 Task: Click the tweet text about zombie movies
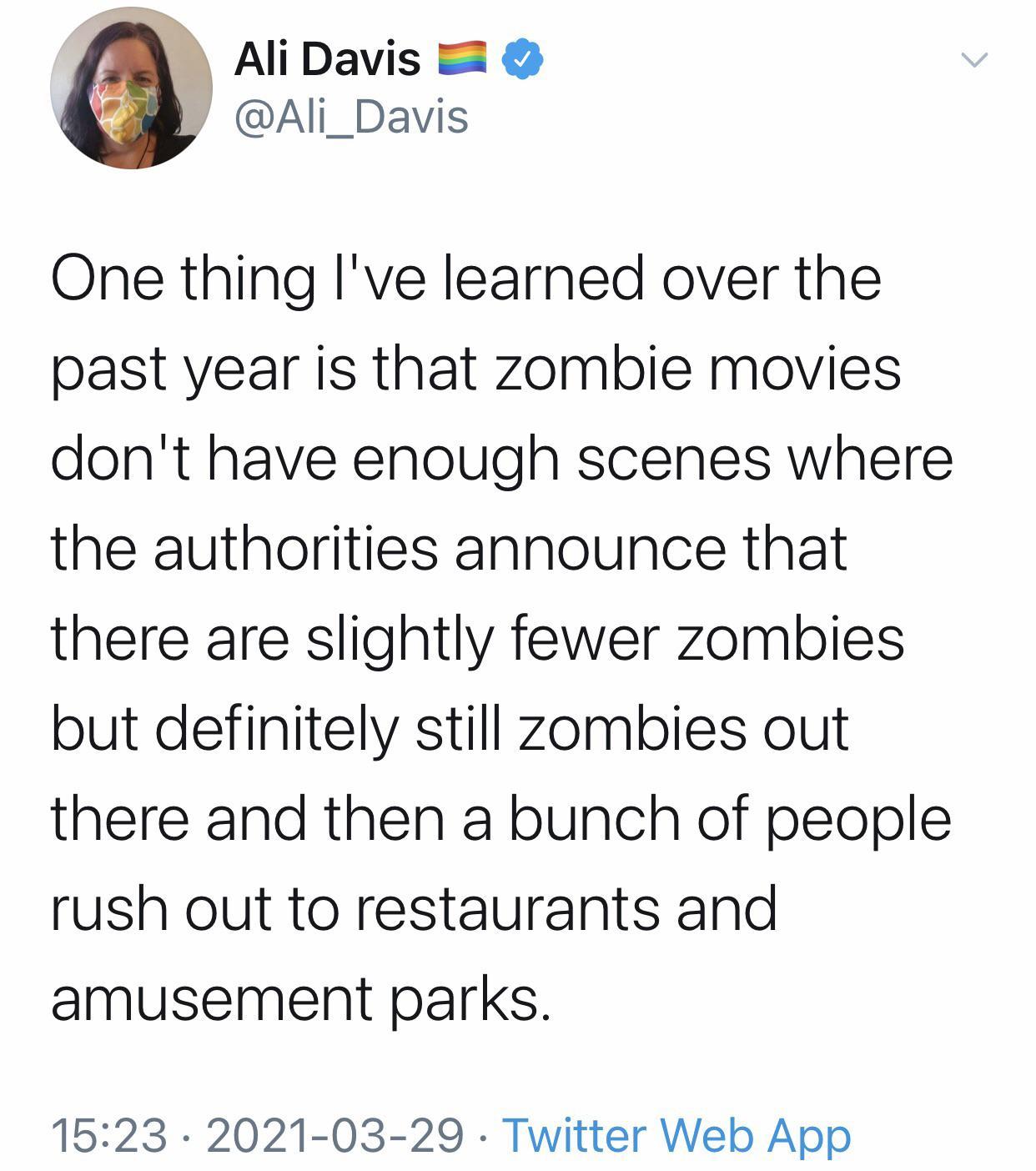pos(502,638)
